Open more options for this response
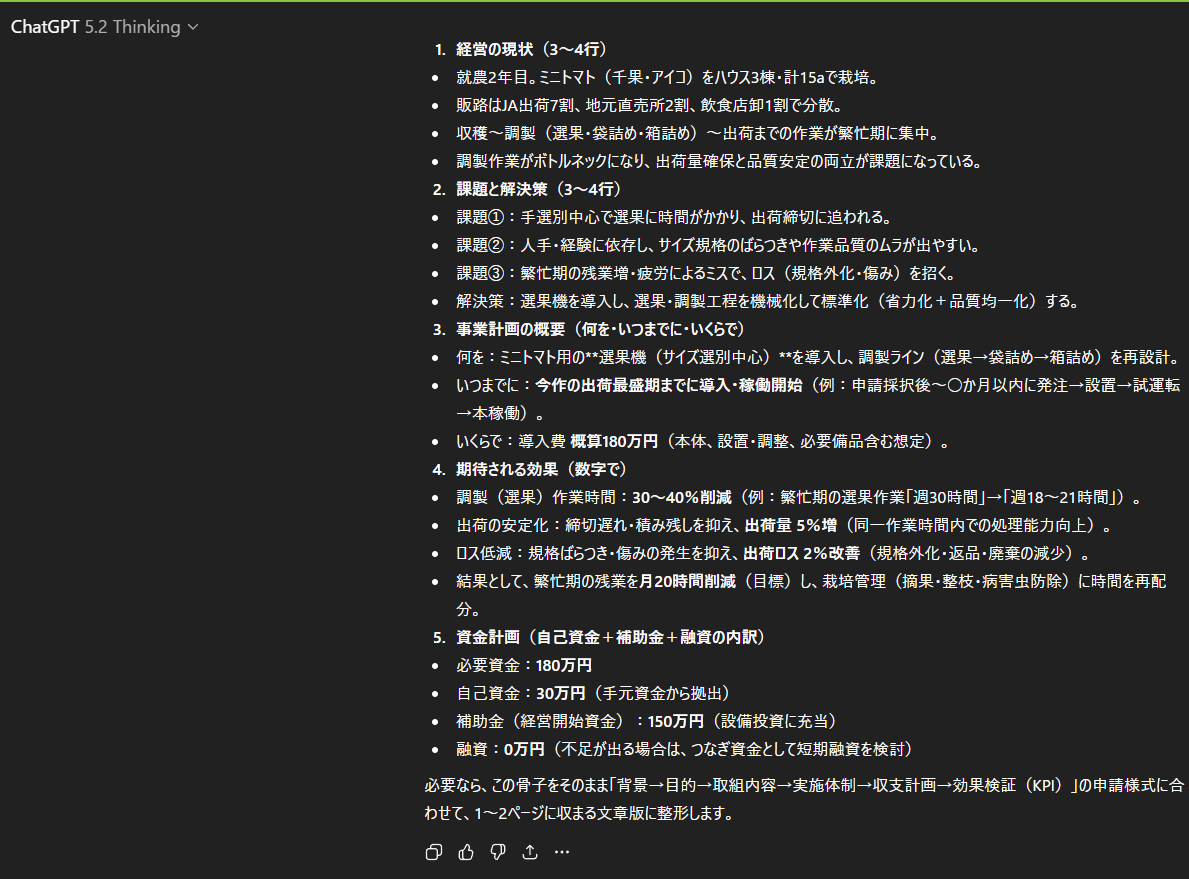 [x=562, y=851]
